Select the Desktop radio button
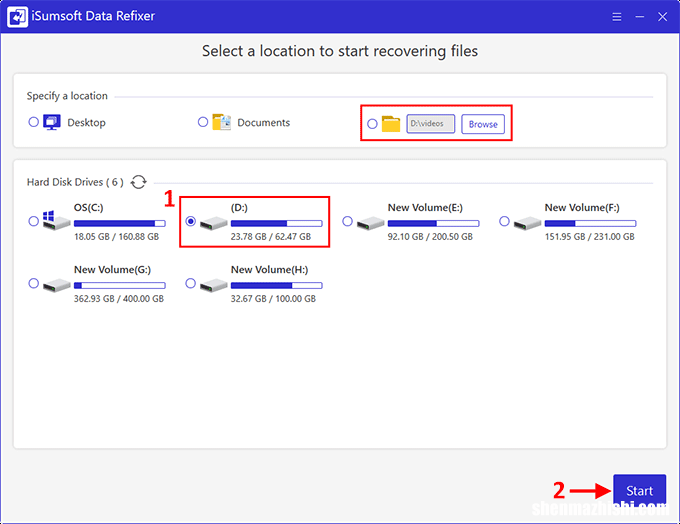This screenshot has height=524, width=680. click(x=33, y=122)
